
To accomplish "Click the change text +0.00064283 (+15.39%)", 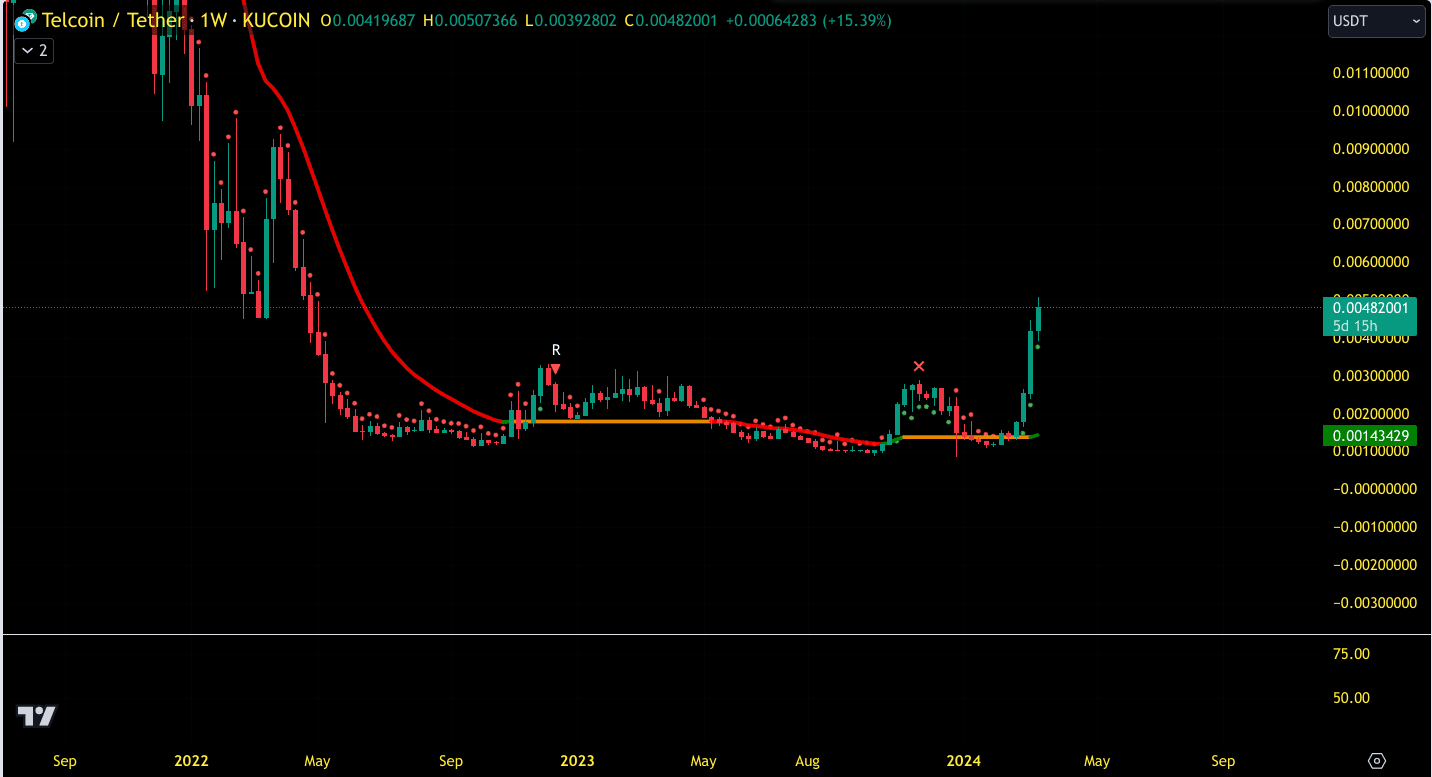I will [807, 20].
